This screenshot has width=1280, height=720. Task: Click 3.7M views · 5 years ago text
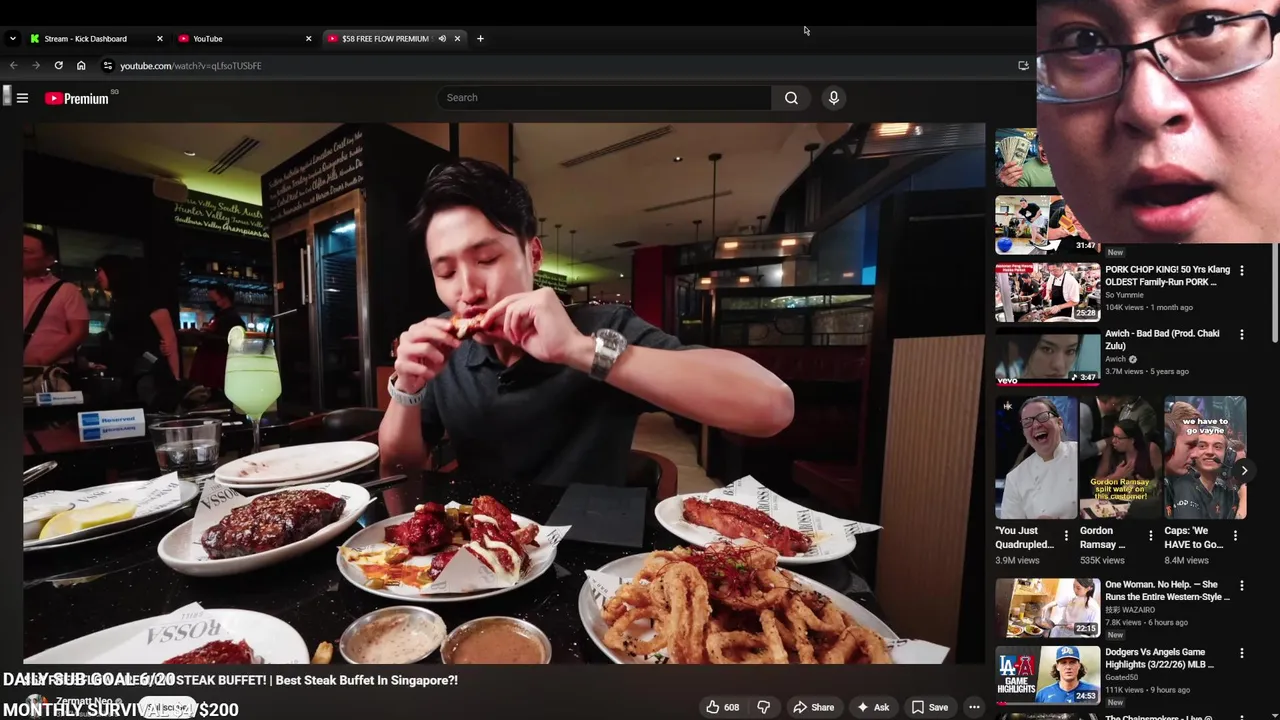1147,371
